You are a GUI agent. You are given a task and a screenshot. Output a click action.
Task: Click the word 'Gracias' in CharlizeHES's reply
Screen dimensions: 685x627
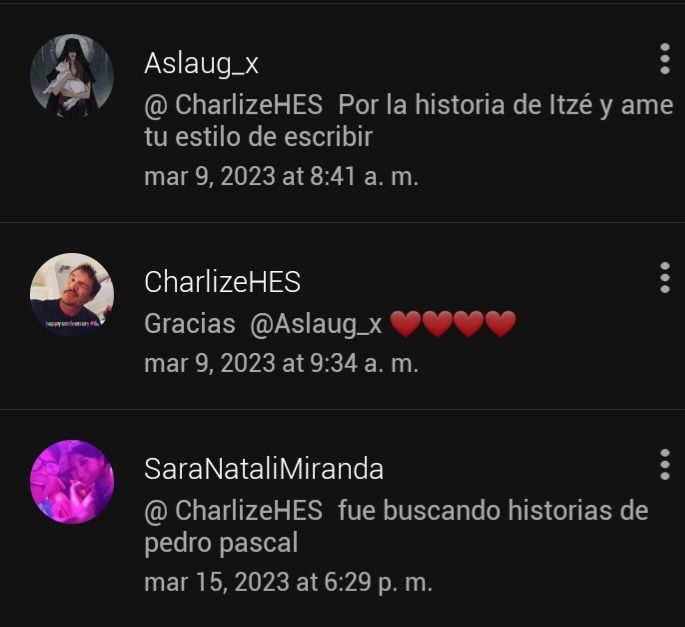pyautogui.click(x=190, y=324)
